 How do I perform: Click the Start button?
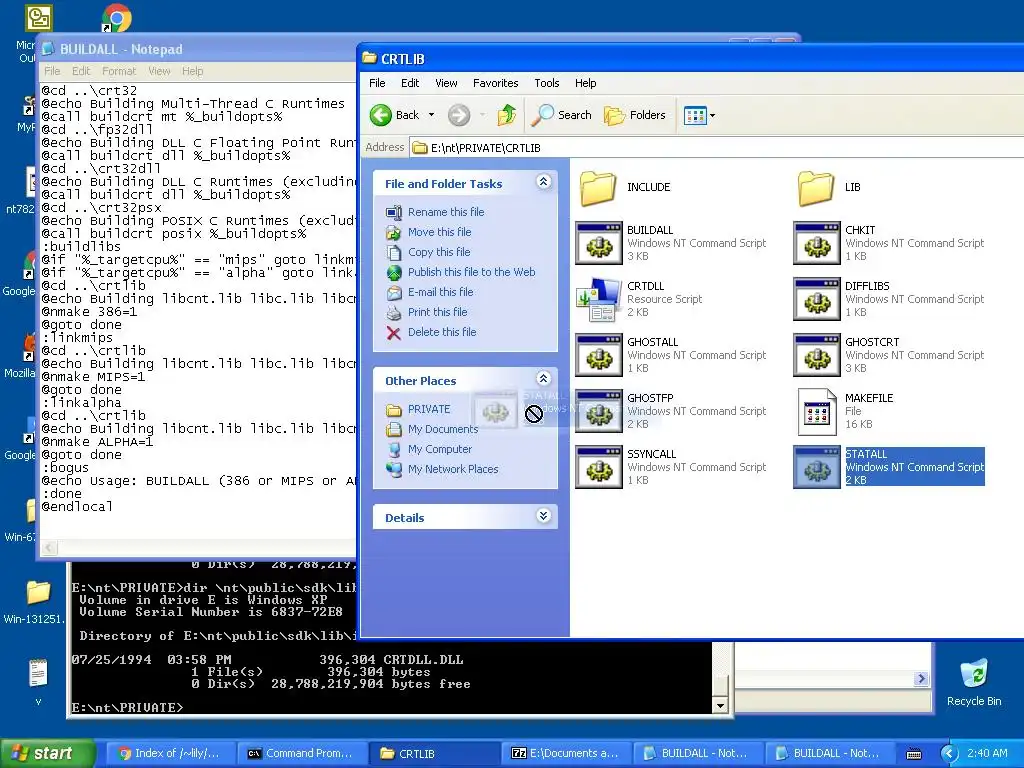pos(47,754)
